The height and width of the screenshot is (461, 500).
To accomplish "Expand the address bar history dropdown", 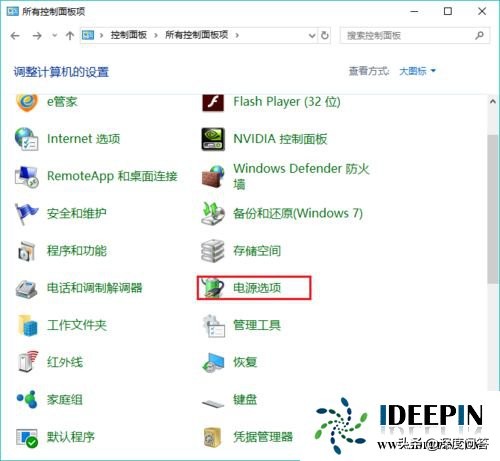I will click(312, 35).
